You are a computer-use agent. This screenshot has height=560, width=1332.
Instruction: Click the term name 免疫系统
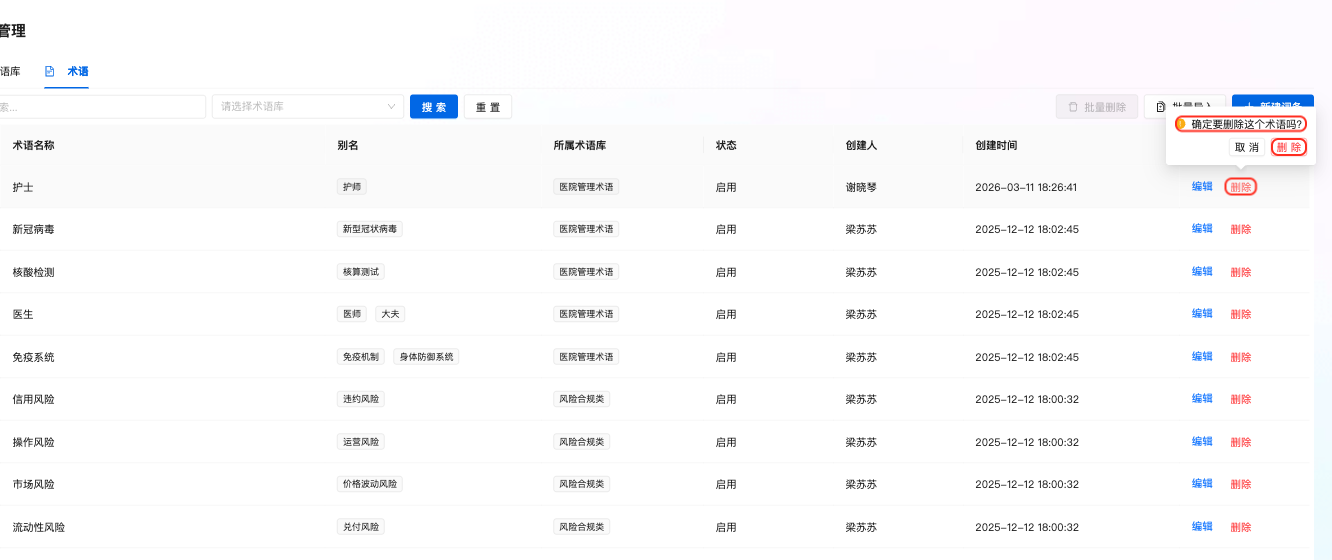click(x=33, y=357)
